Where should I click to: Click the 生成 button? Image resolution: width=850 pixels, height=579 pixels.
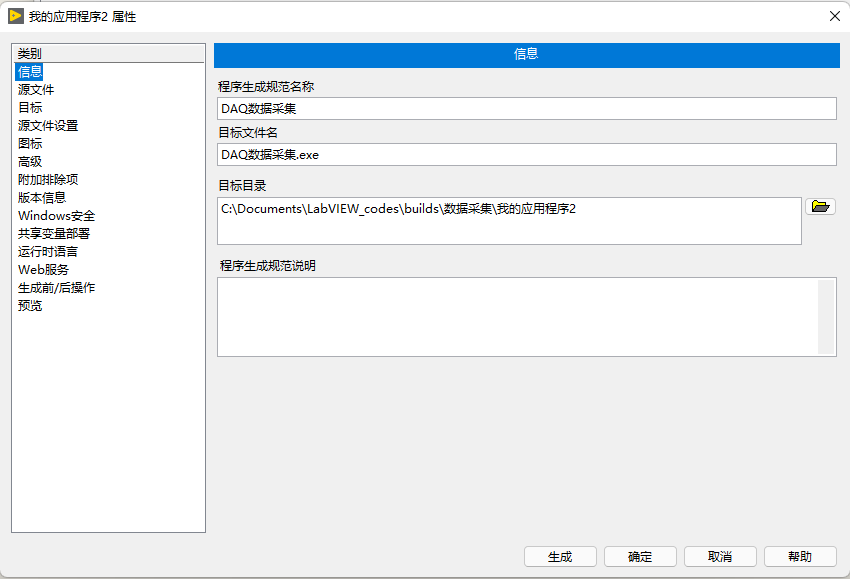coord(560,556)
